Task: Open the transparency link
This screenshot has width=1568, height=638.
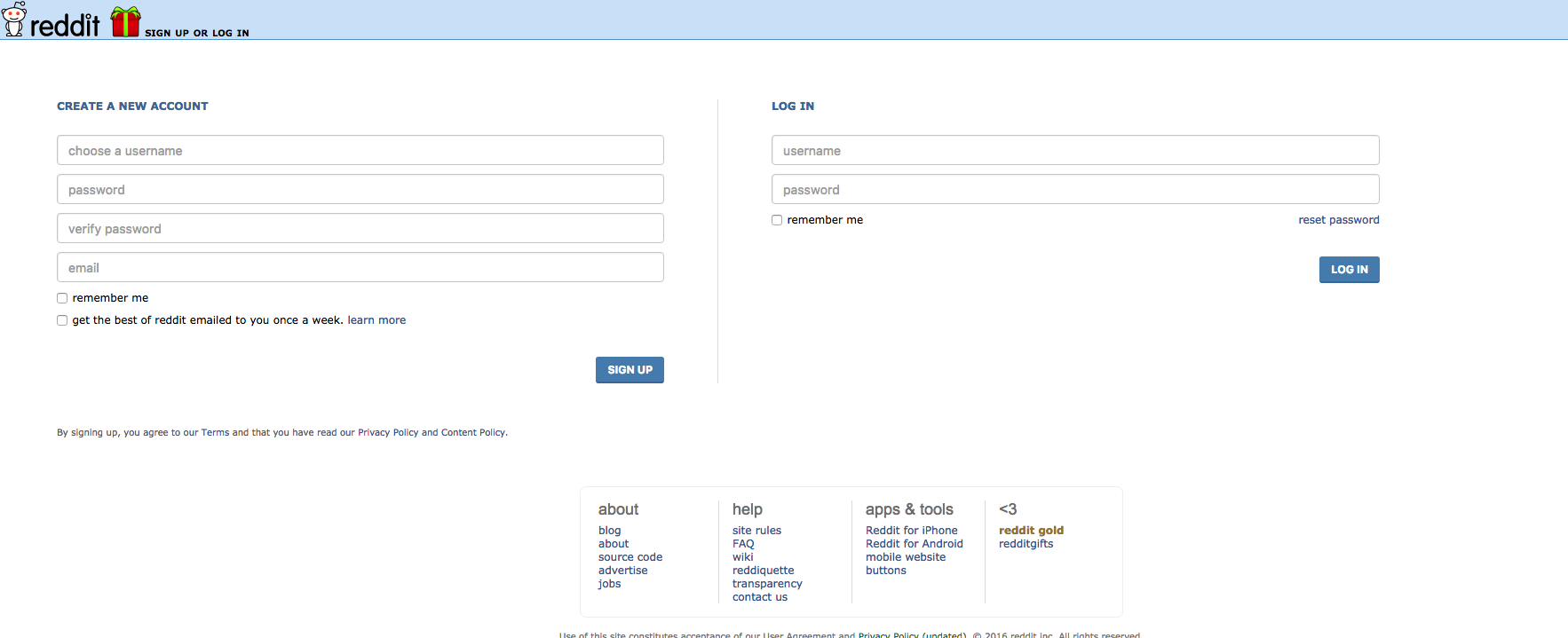Action: click(x=767, y=584)
